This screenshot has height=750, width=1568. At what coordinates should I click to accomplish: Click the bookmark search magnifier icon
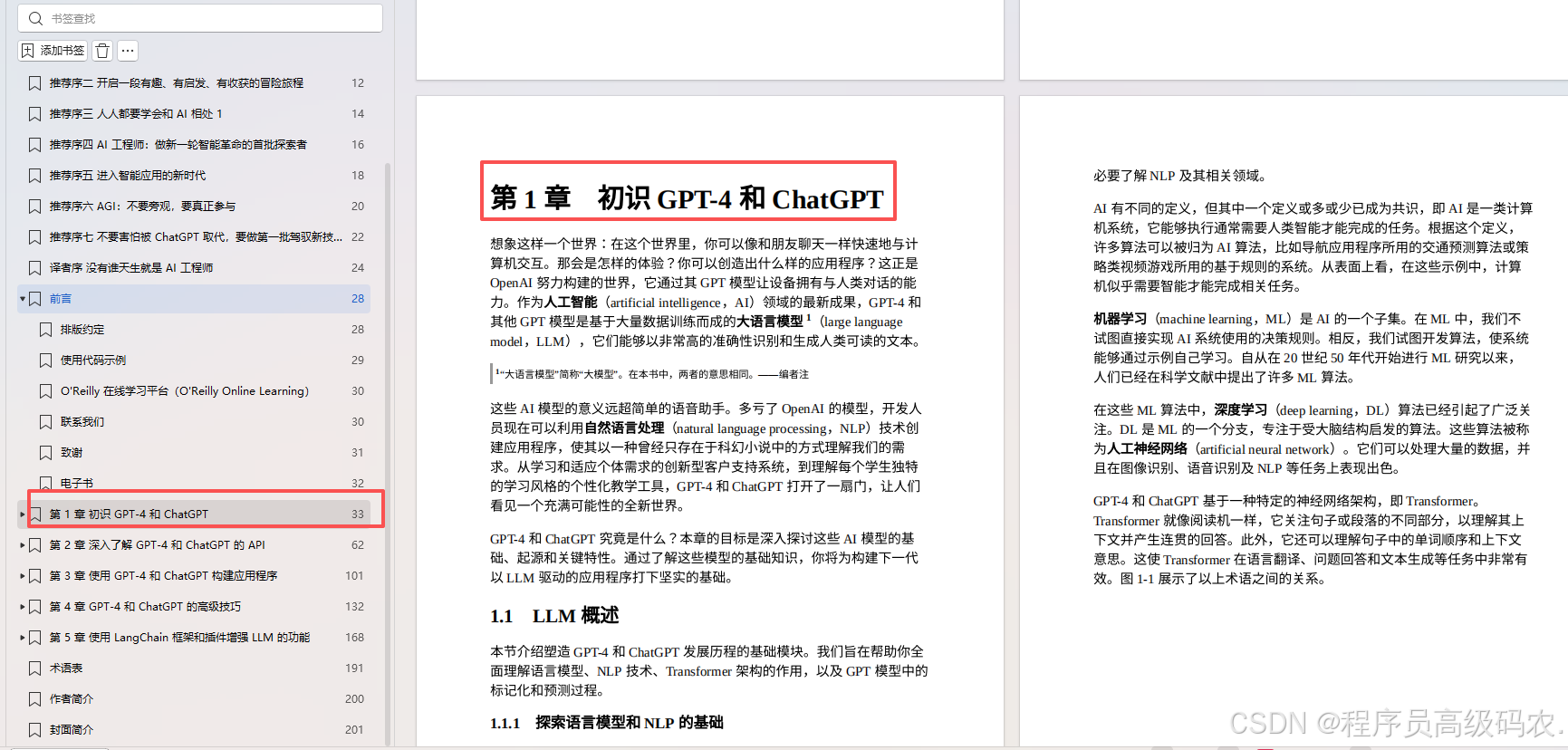point(35,18)
